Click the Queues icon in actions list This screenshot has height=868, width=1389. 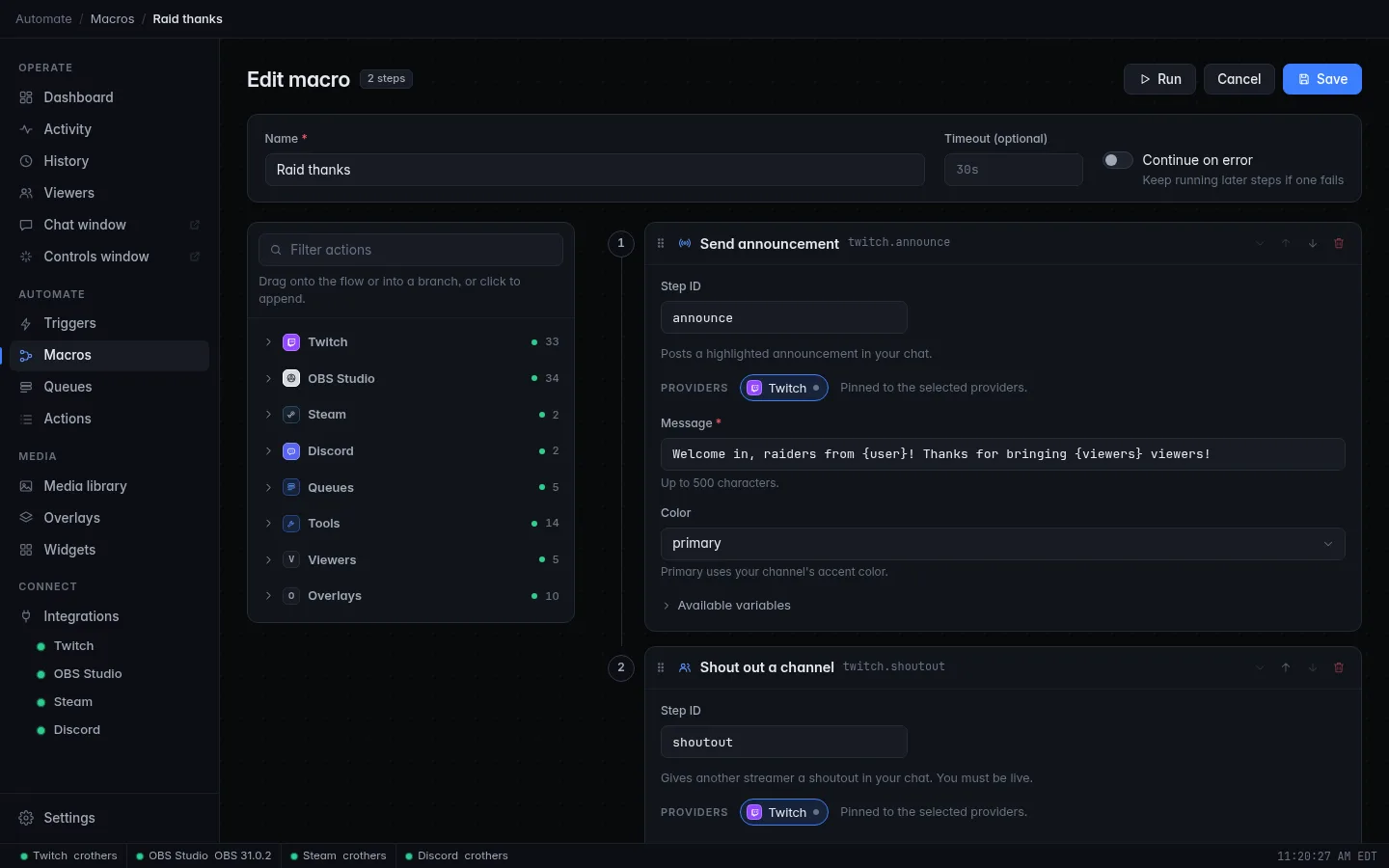click(291, 488)
